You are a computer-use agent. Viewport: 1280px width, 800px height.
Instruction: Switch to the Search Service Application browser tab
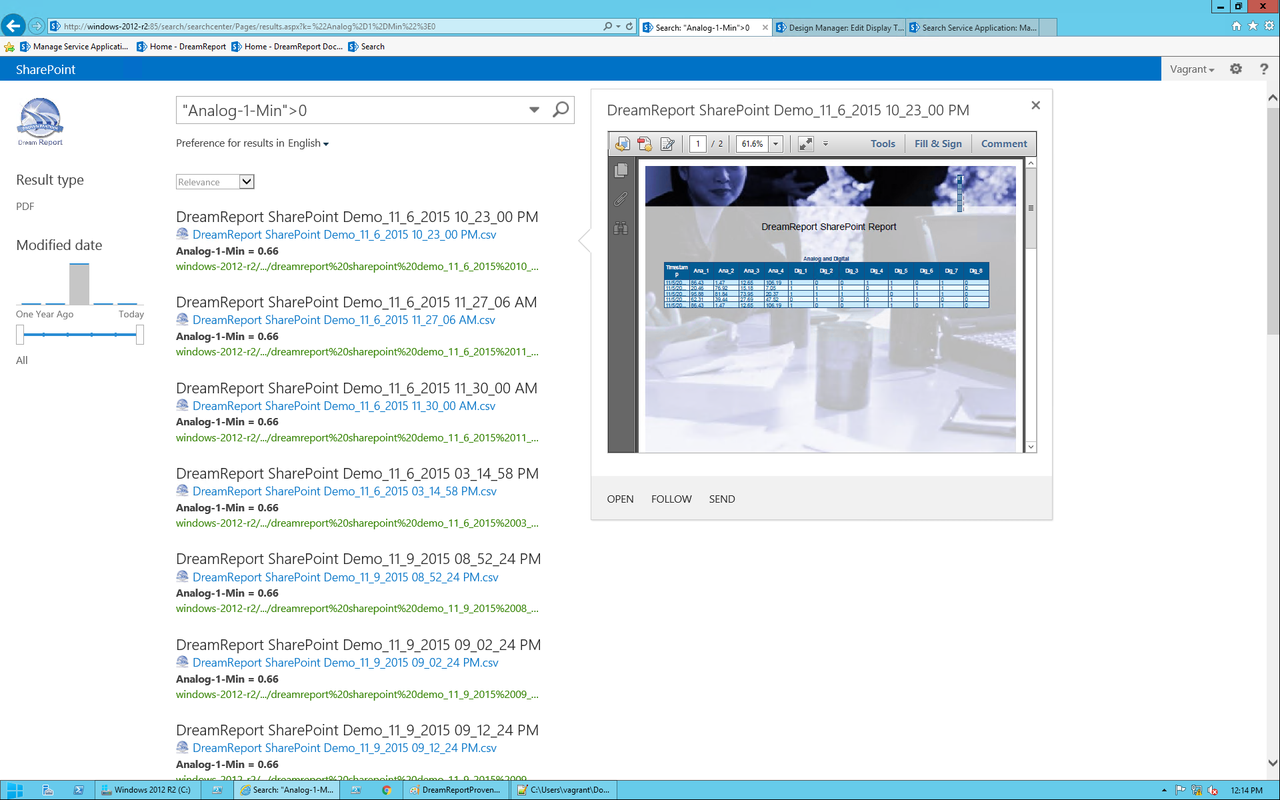972,27
